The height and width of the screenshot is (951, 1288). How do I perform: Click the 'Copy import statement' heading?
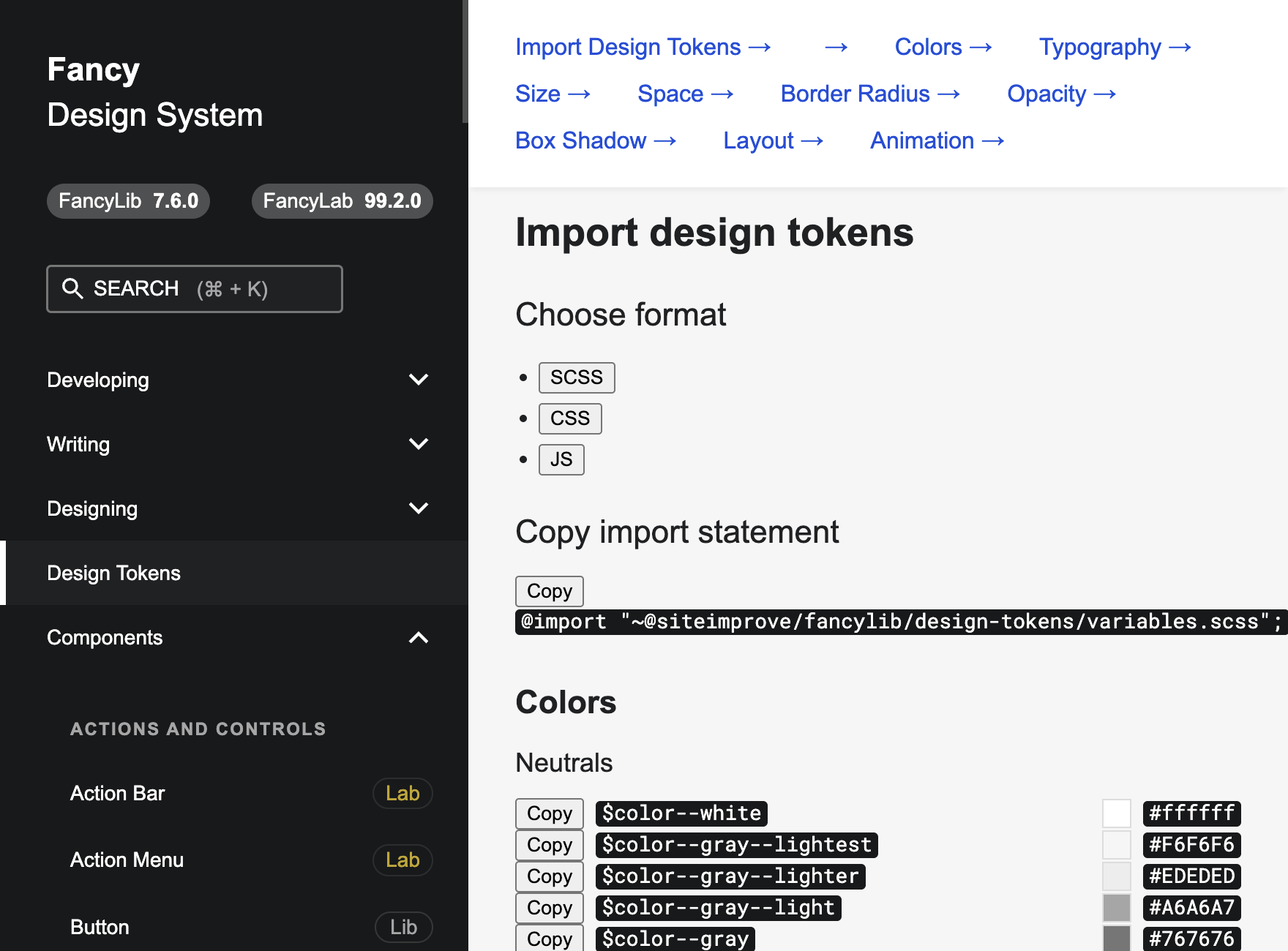677,532
